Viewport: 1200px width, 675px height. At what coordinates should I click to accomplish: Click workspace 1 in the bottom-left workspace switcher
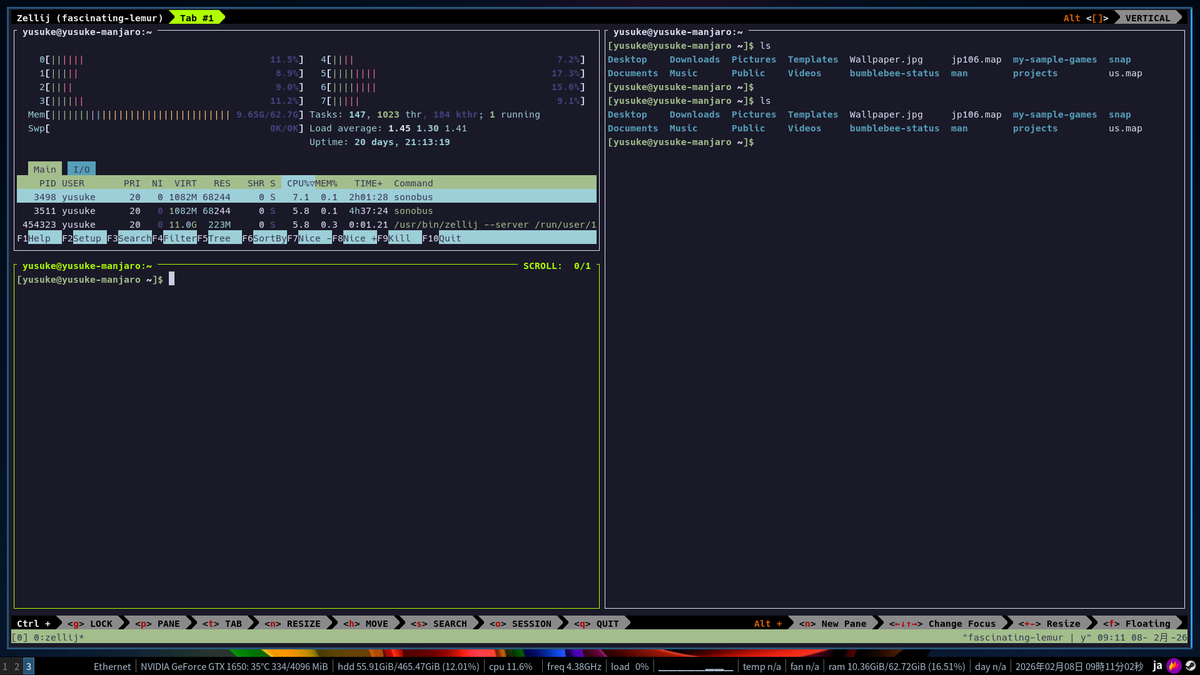(x=7, y=664)
